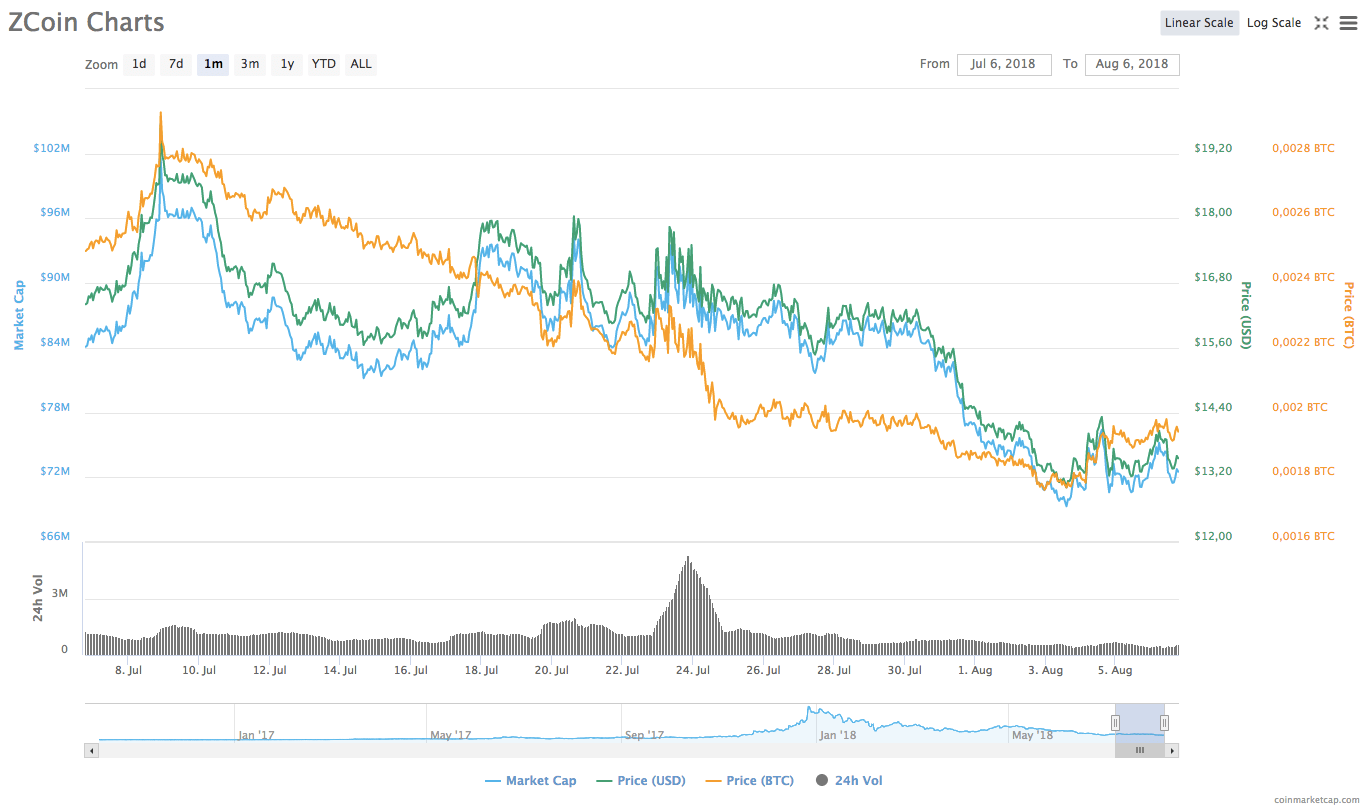
Task: Click the Sep '17 navigator label
Action: click(645, 735)
